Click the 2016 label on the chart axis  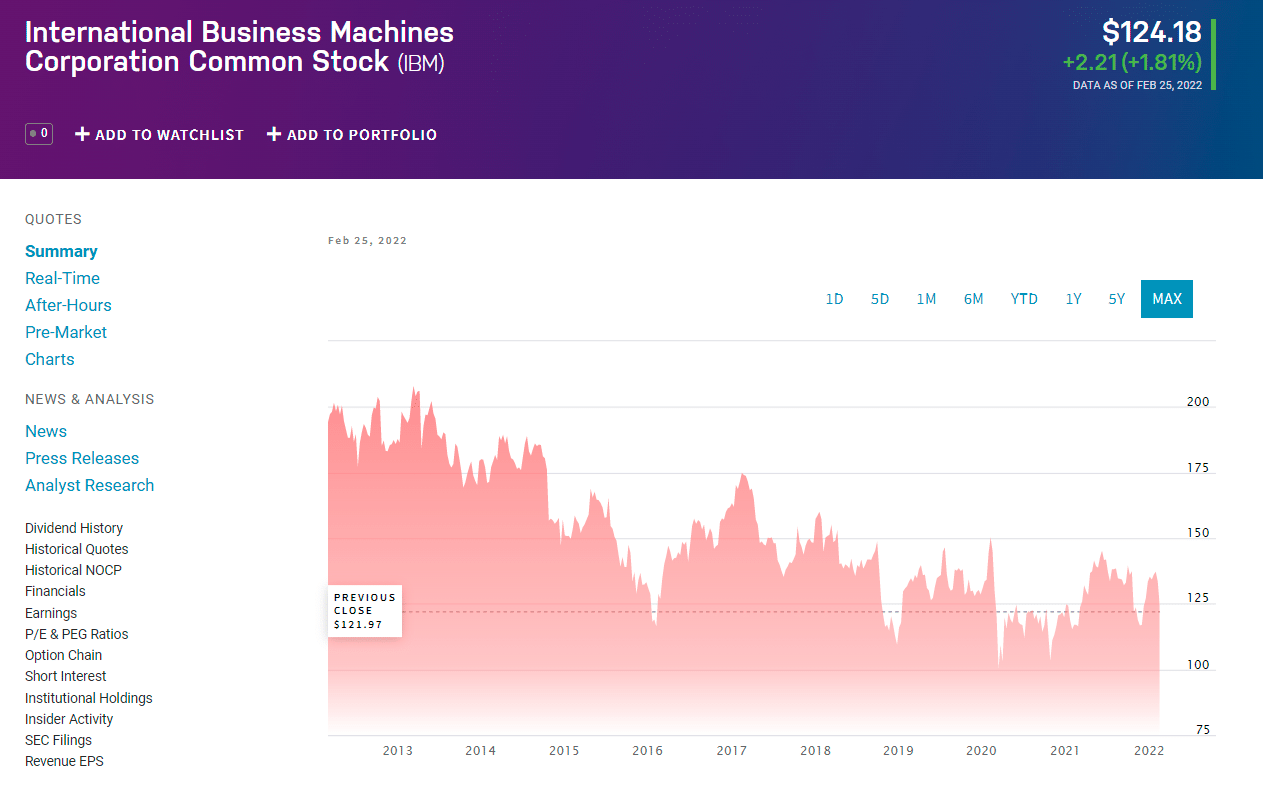pyautogui.click(x=647, y=751)
